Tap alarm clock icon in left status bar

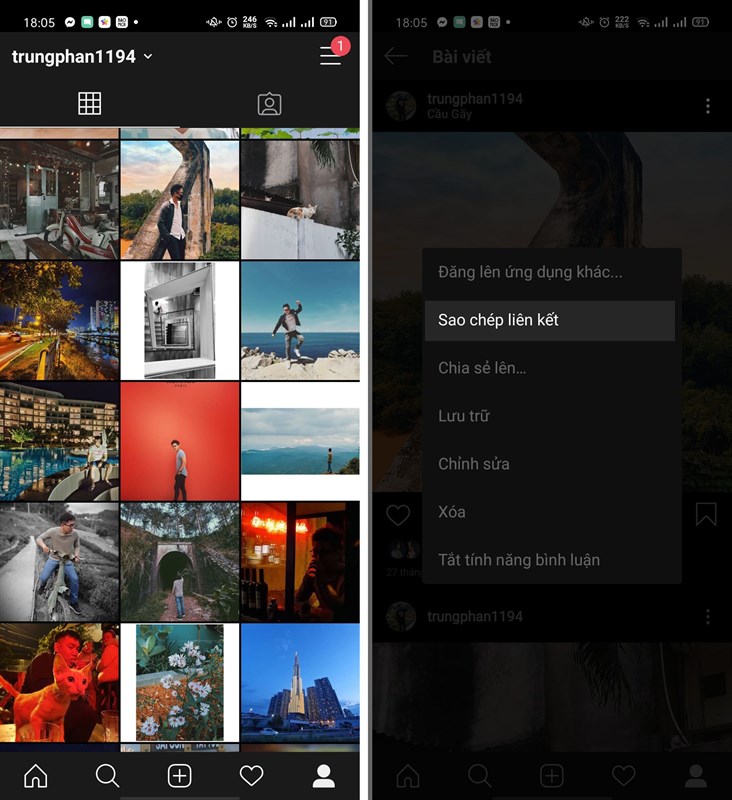click(232, 22)
